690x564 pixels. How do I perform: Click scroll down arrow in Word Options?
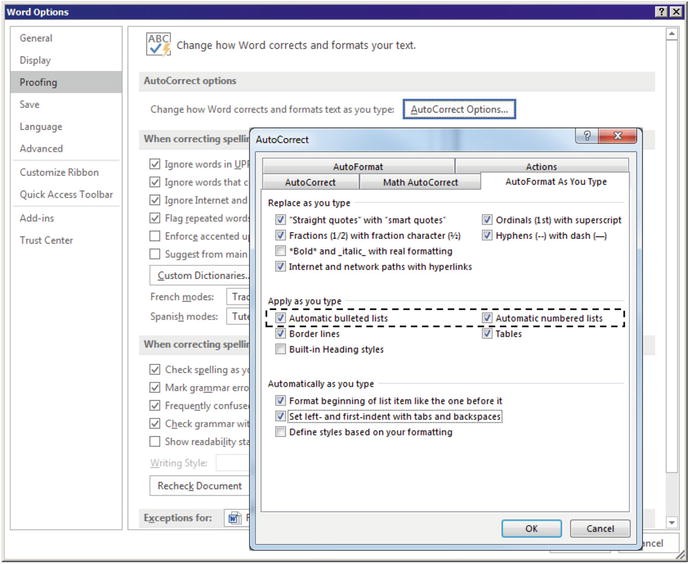point(672,523)
